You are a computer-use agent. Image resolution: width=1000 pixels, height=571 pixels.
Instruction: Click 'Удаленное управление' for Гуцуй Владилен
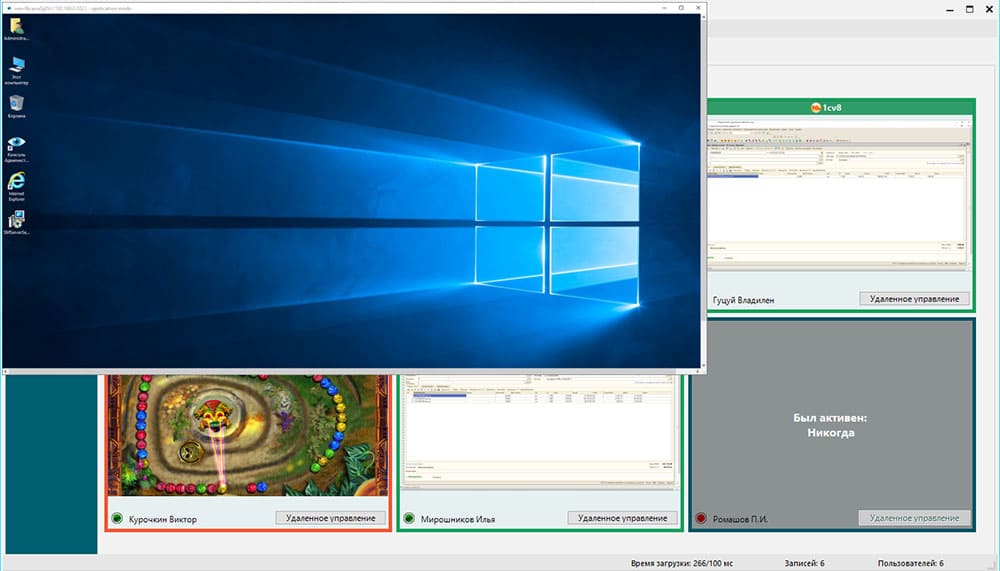pos(914,298)
